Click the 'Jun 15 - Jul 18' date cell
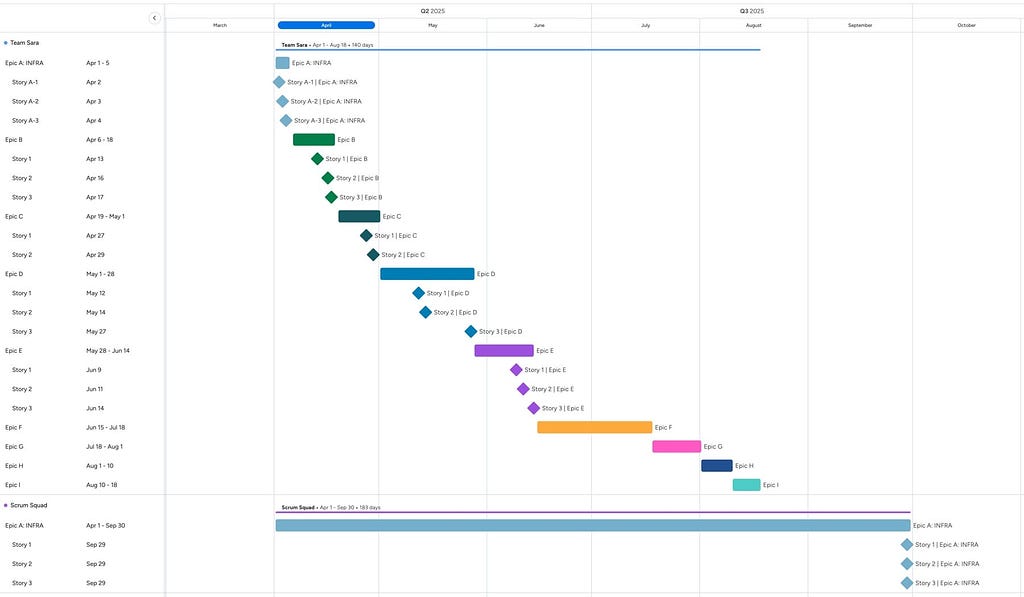 pos(105,427)
